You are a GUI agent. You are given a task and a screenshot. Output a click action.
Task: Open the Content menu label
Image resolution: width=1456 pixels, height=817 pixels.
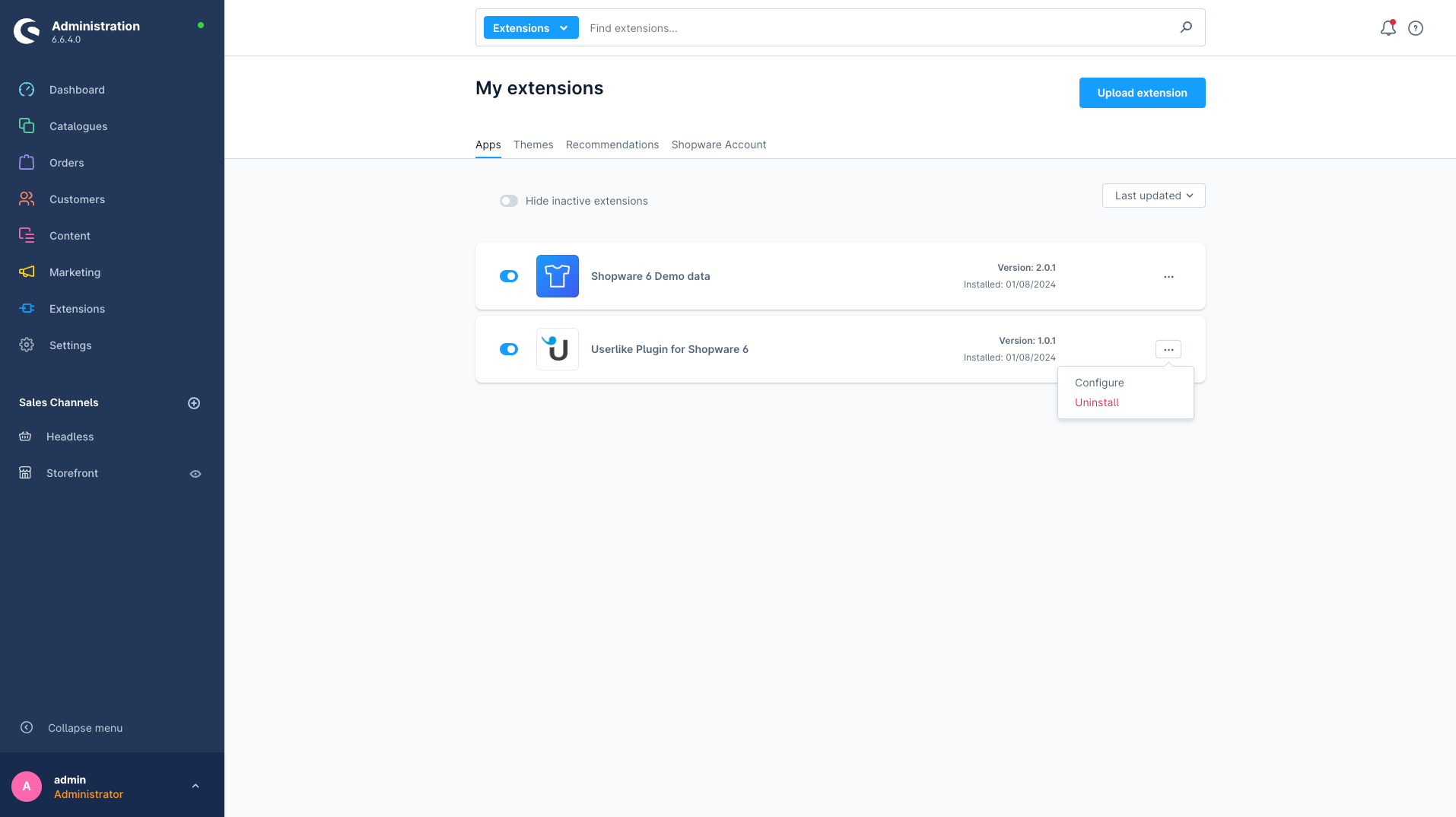click(x=70, y=236)
